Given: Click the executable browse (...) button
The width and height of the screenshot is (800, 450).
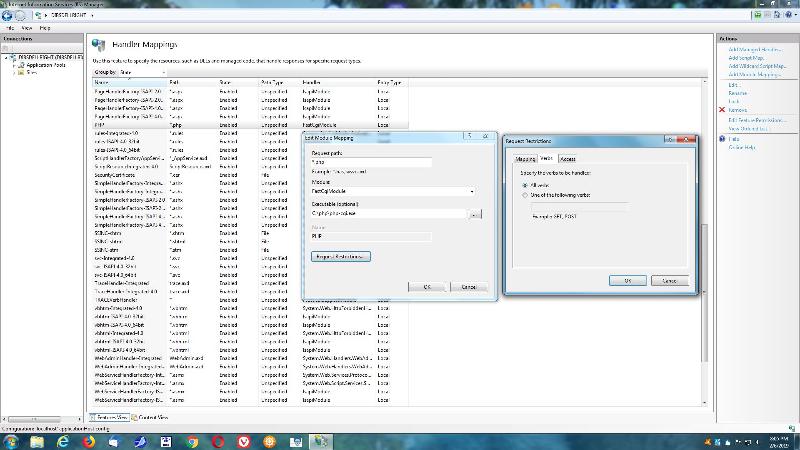Looking at the screenshot, I should point(477,213).
